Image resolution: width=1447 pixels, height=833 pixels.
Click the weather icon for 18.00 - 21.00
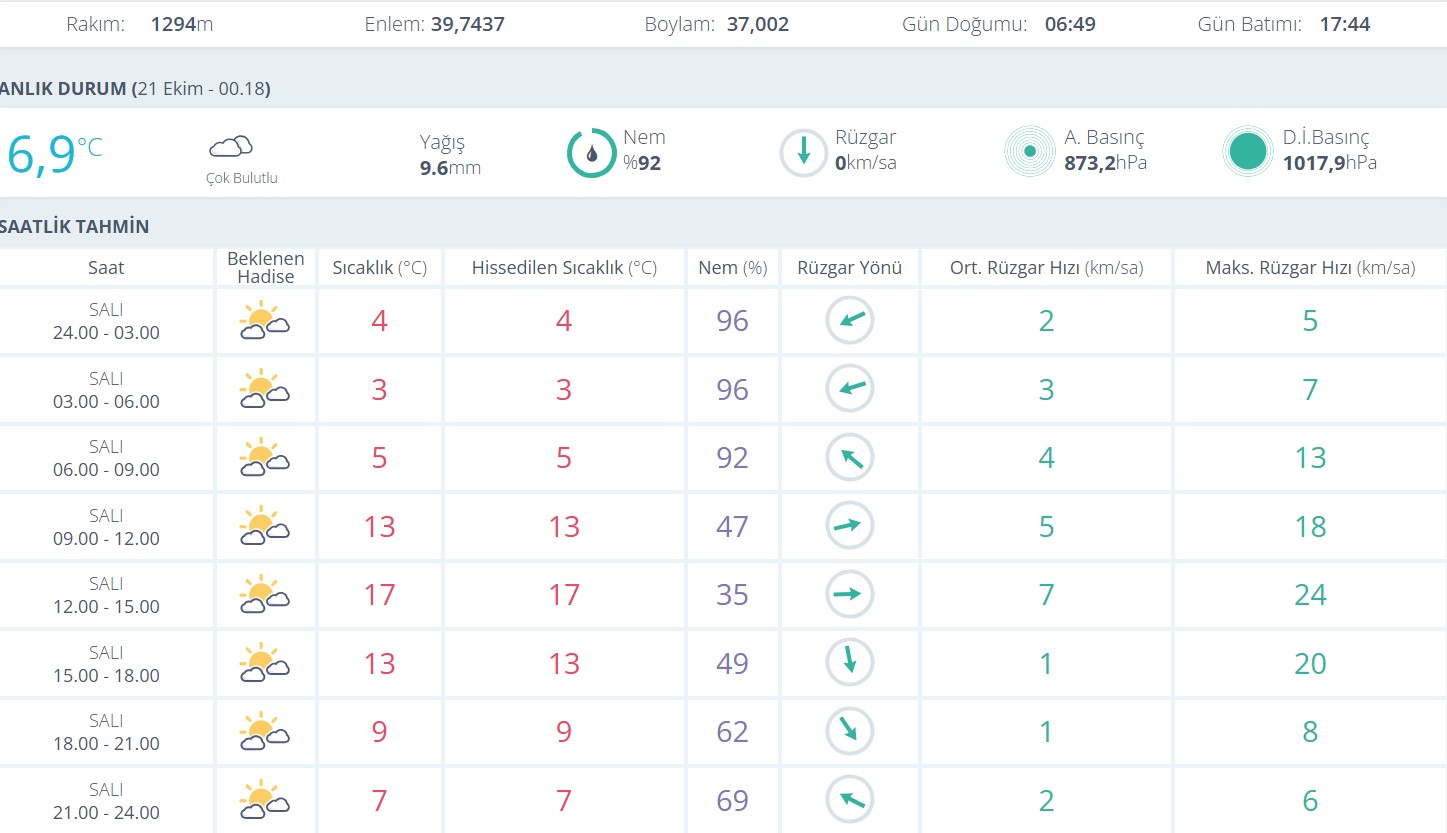[264, 732]
